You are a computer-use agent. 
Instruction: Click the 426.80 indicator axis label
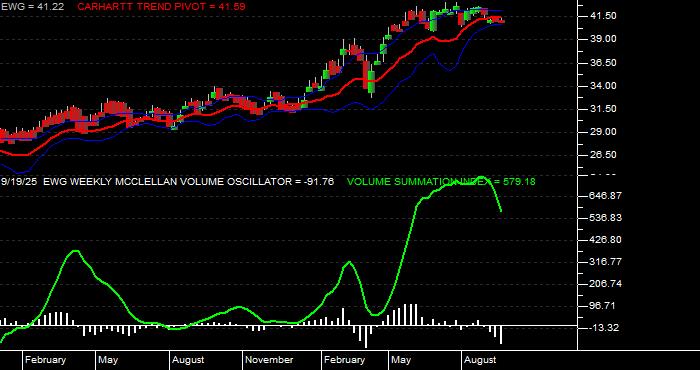(x=606, y=240)
